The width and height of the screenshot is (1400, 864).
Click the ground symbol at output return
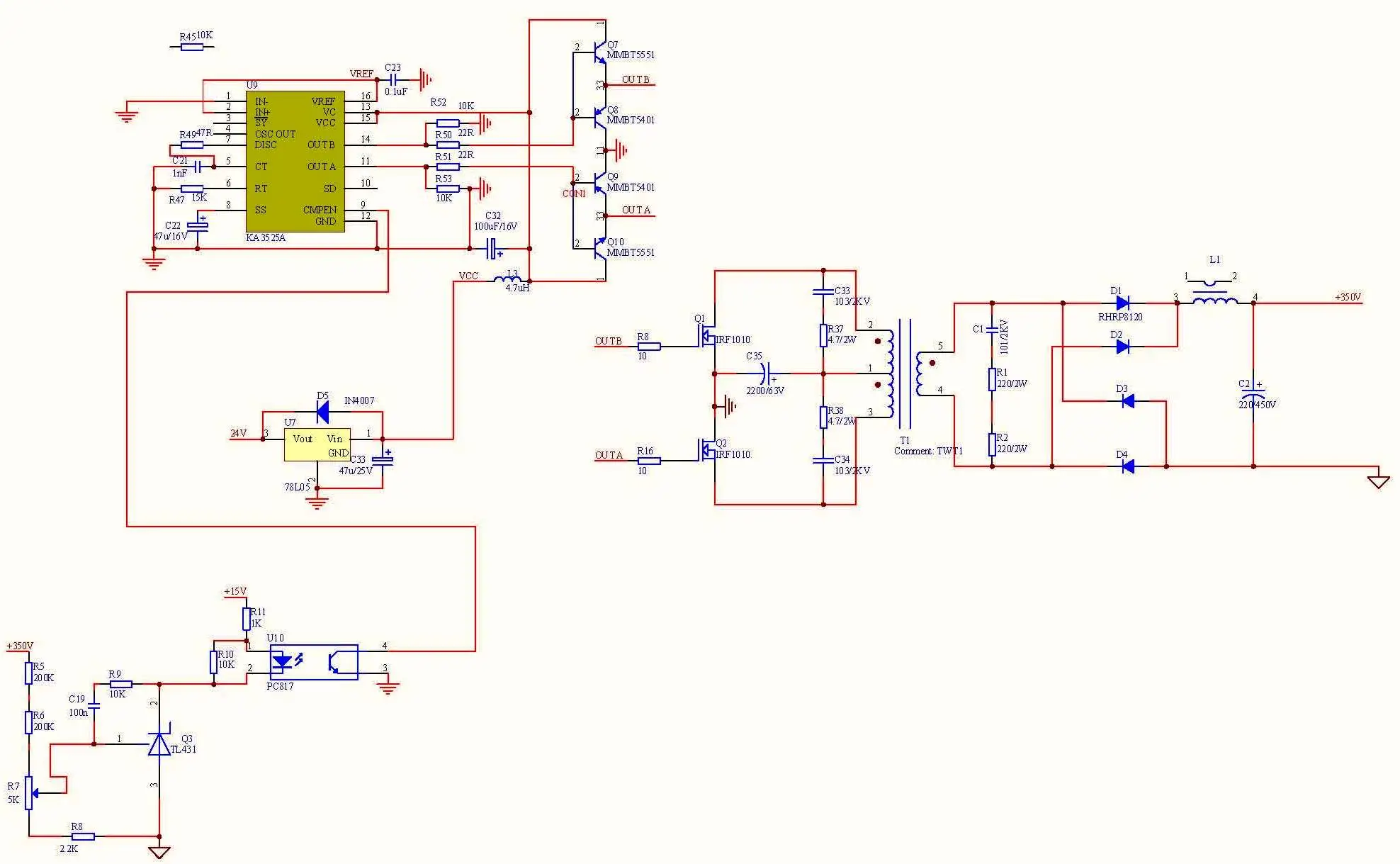[1379, 482]
